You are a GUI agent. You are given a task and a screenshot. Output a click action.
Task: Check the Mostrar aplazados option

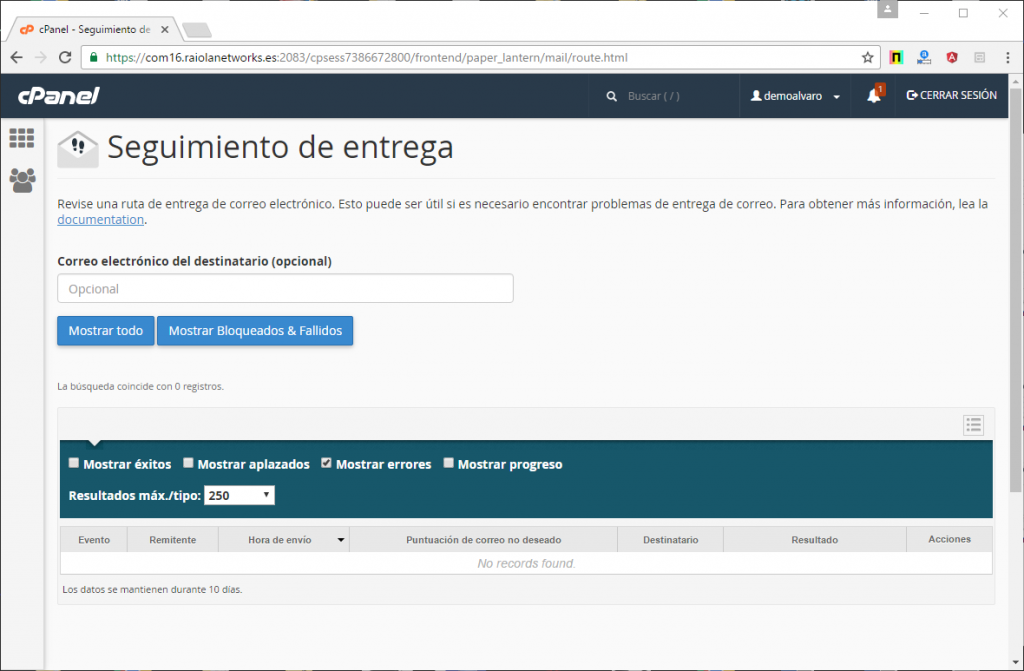[x=188, y=463]
